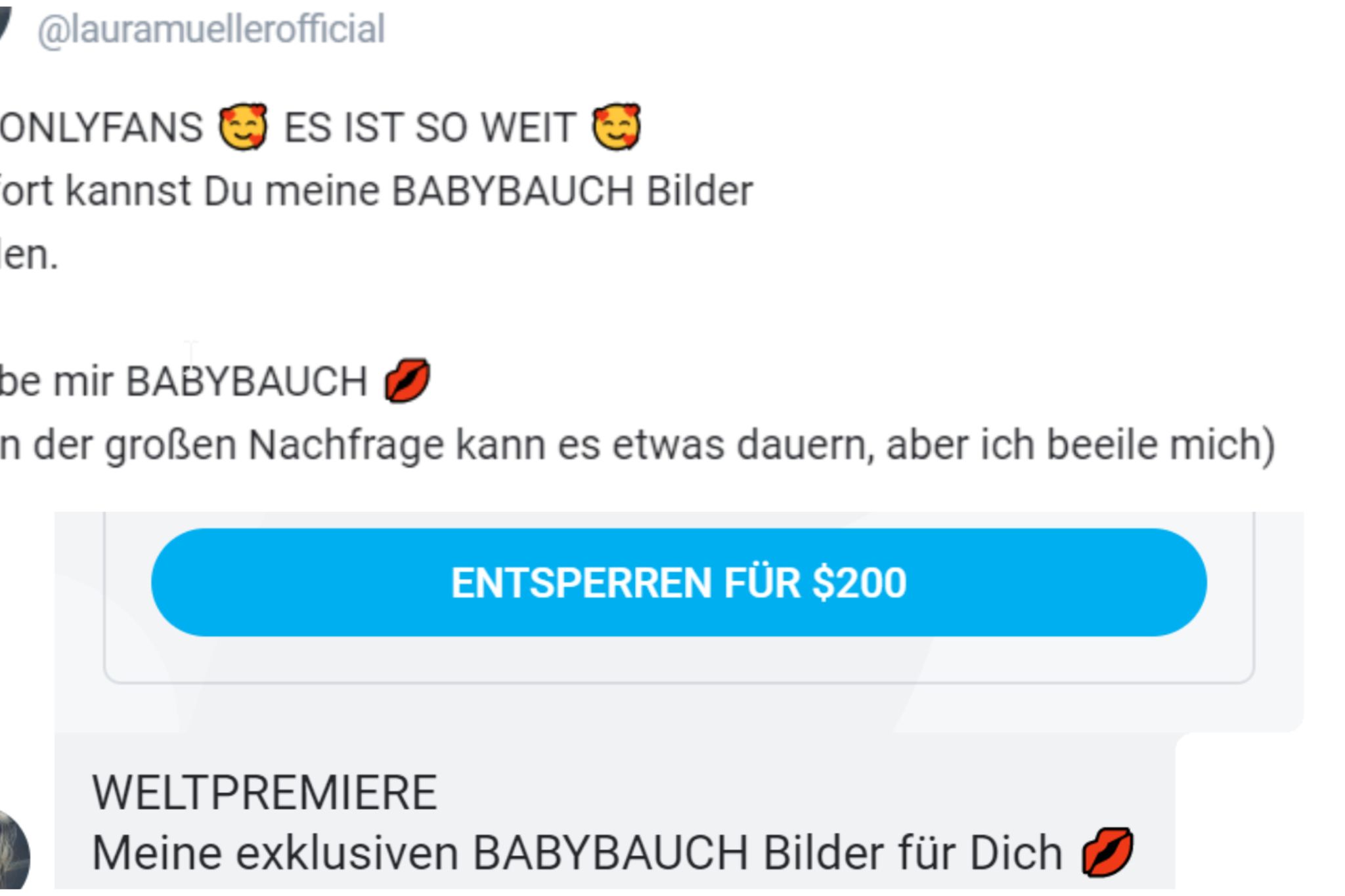Click the 'für Dich' words in the message

[914, 853]
